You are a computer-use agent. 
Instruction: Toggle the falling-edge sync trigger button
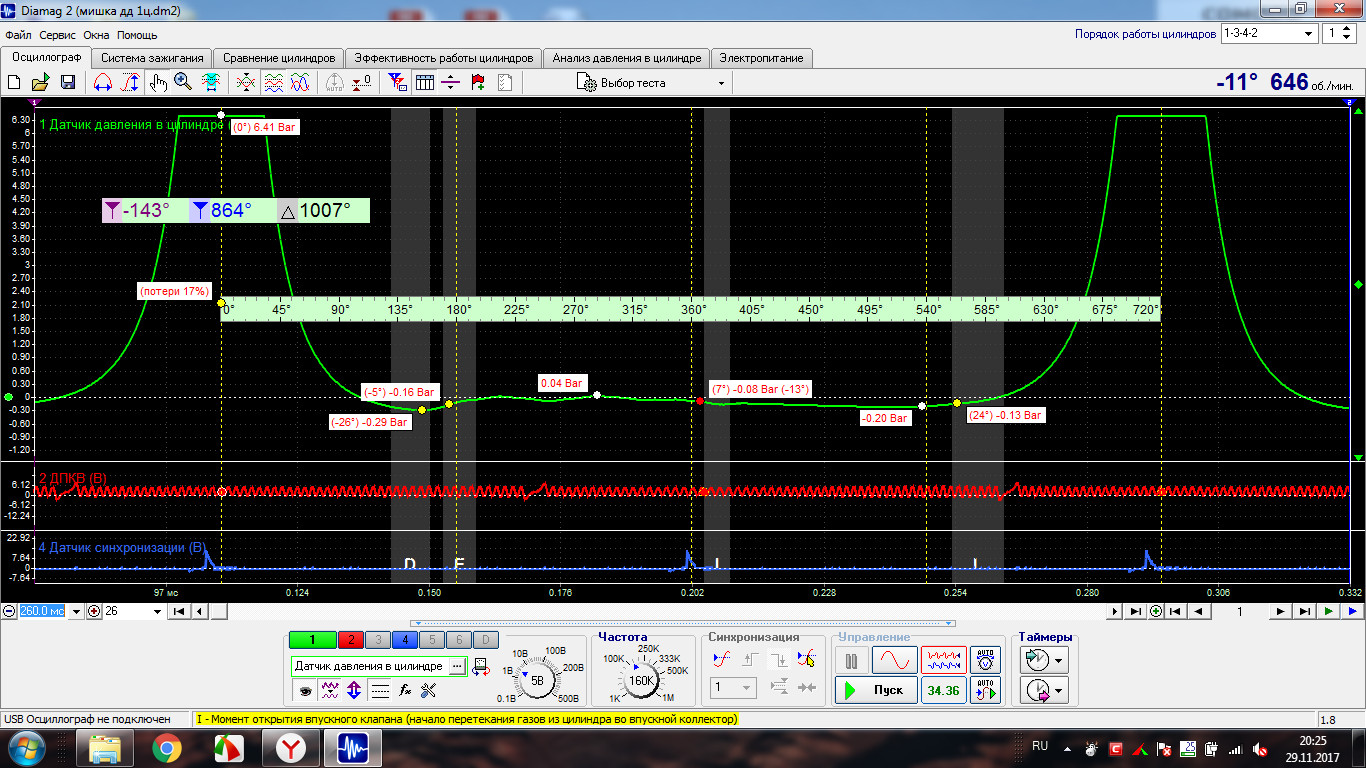point(778,660)
